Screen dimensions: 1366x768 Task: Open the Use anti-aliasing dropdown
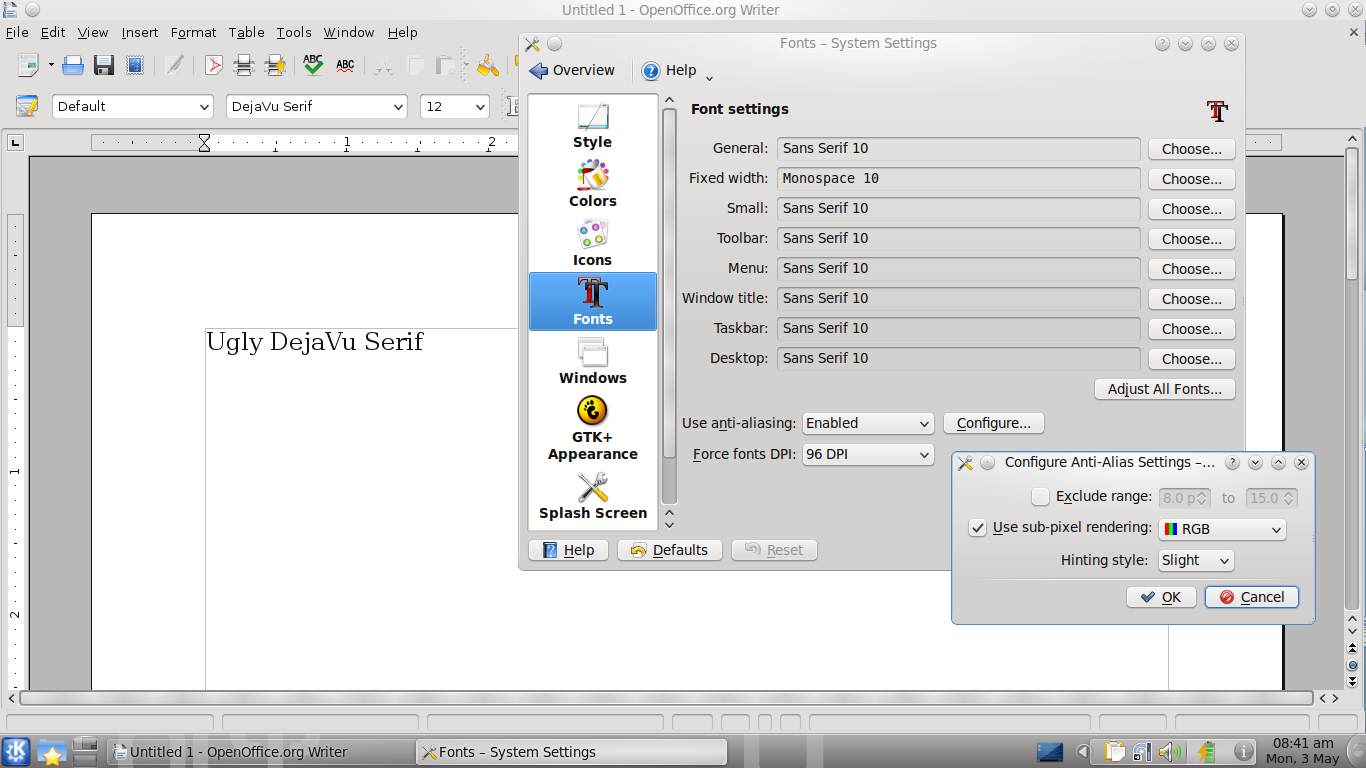pyautogui.click(x=868, y=423)
